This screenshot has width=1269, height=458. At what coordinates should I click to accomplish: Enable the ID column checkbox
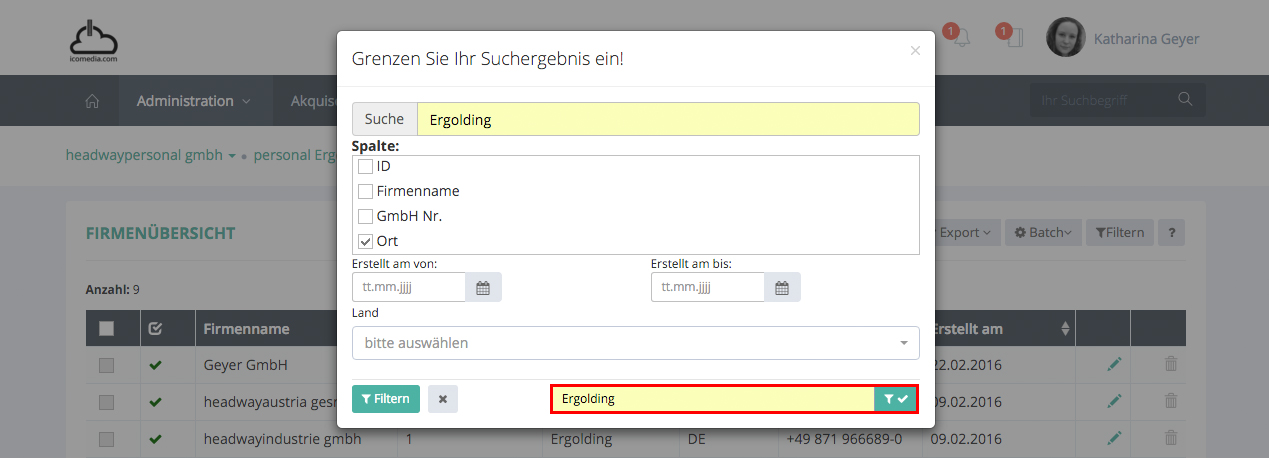pyautogui.click(x=366, y=166)
